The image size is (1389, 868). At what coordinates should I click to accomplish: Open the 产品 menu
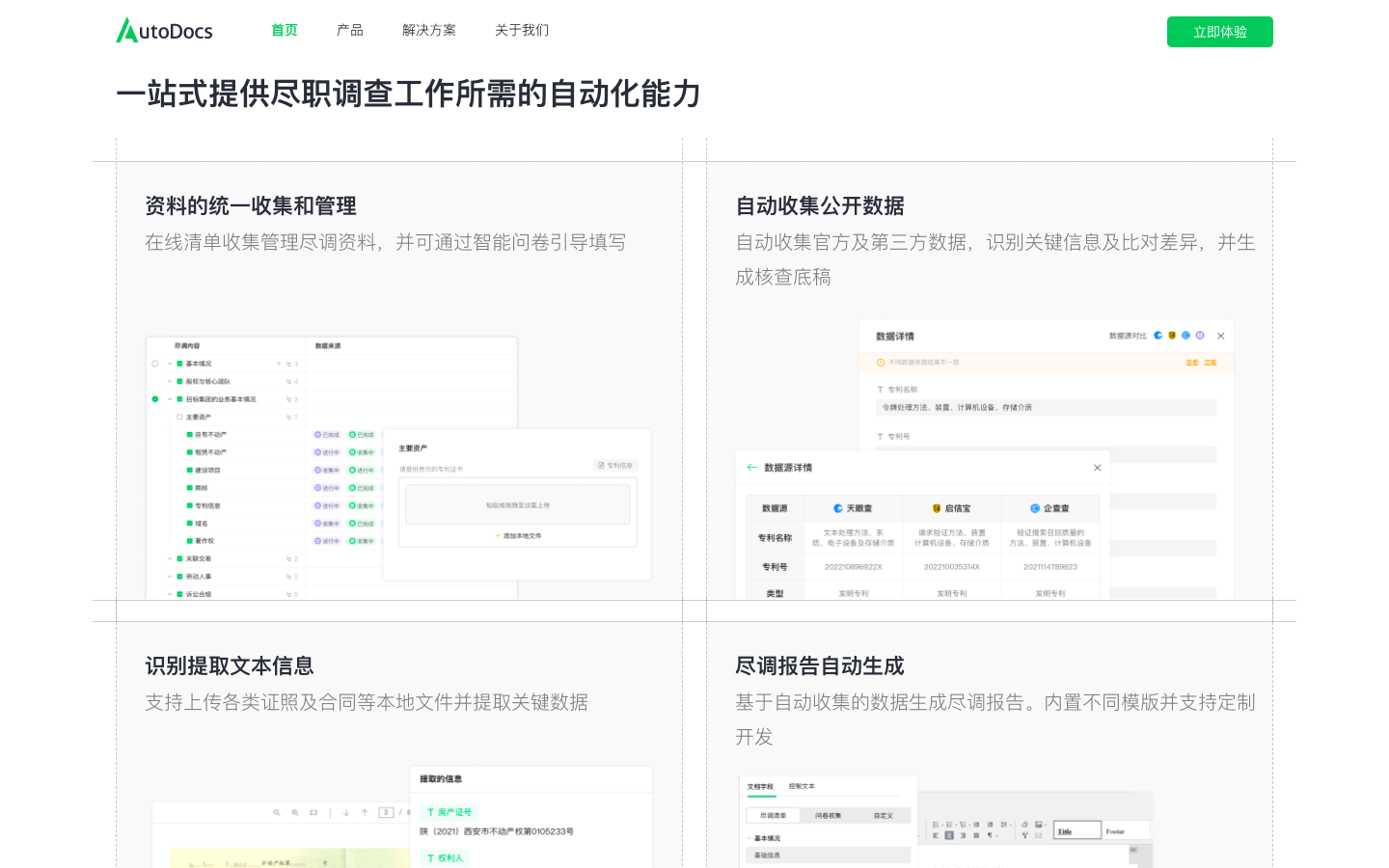[x=350, y=31]
